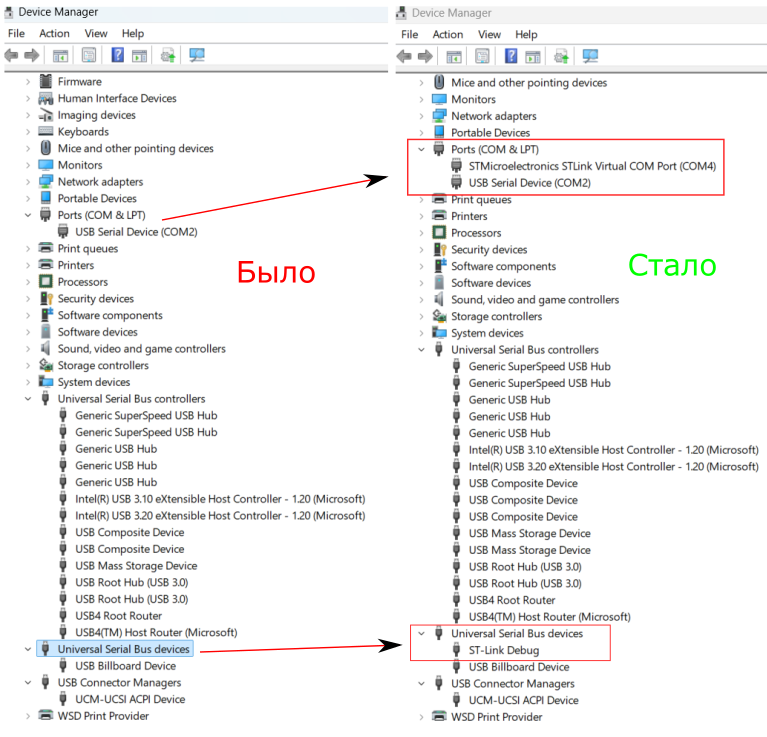Image resolution: width=767 pixels, height=737 pixels.
Task: Select Software devices in left window
Action: click(97, 332)
